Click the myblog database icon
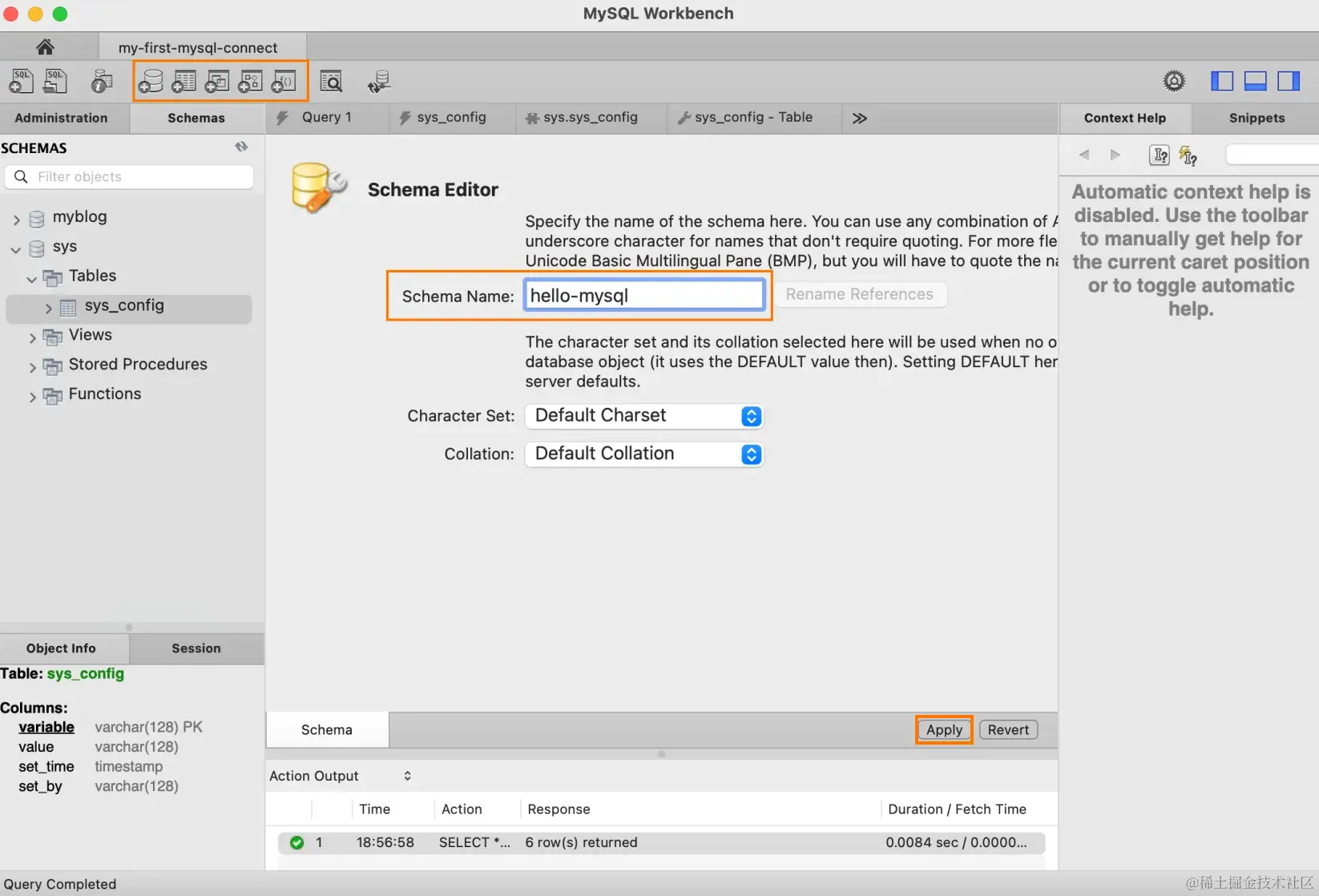This screenshot has height=896, width=1319. click(37, 218)
